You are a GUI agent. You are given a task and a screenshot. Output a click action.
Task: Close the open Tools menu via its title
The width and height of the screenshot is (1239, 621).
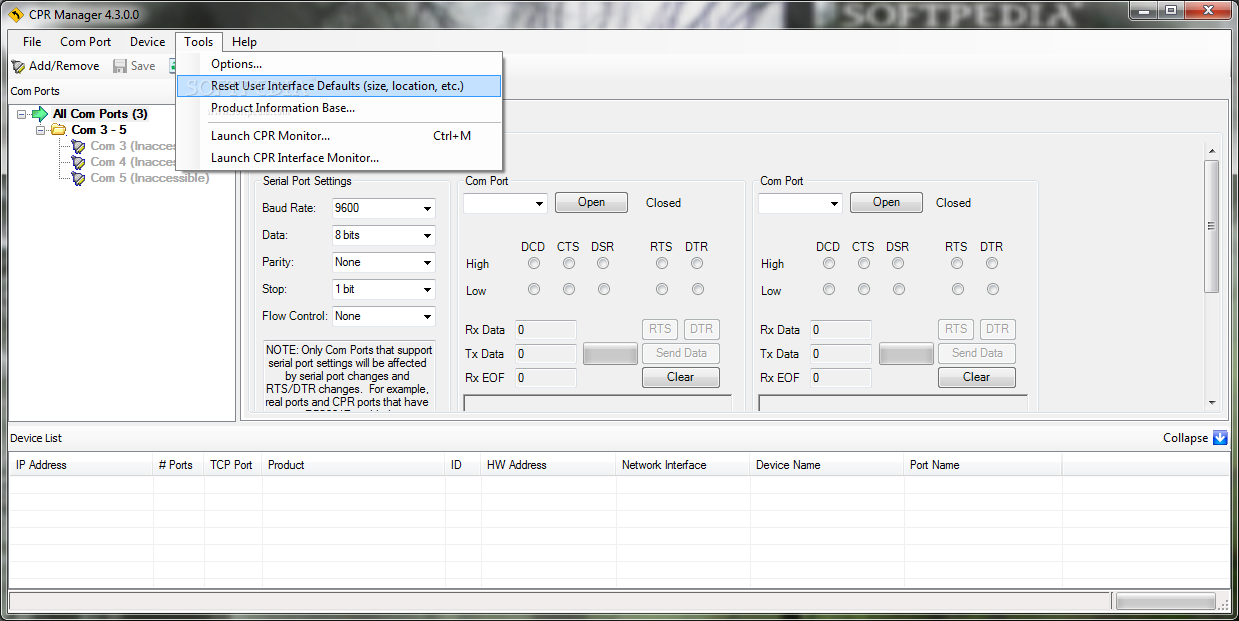199,42
